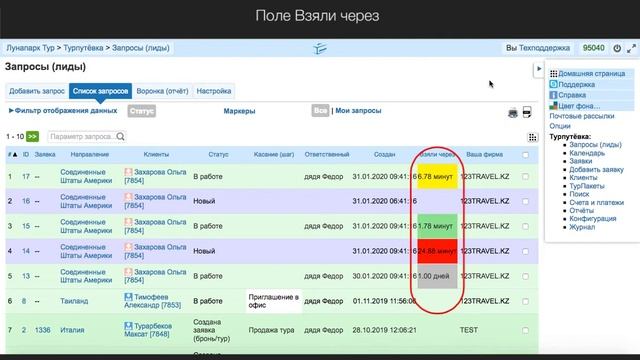This screenshot has height=360, width=640.
Task: Click client avatar icon in row 17
Action: pyautogui.click(x=129, y=172)
